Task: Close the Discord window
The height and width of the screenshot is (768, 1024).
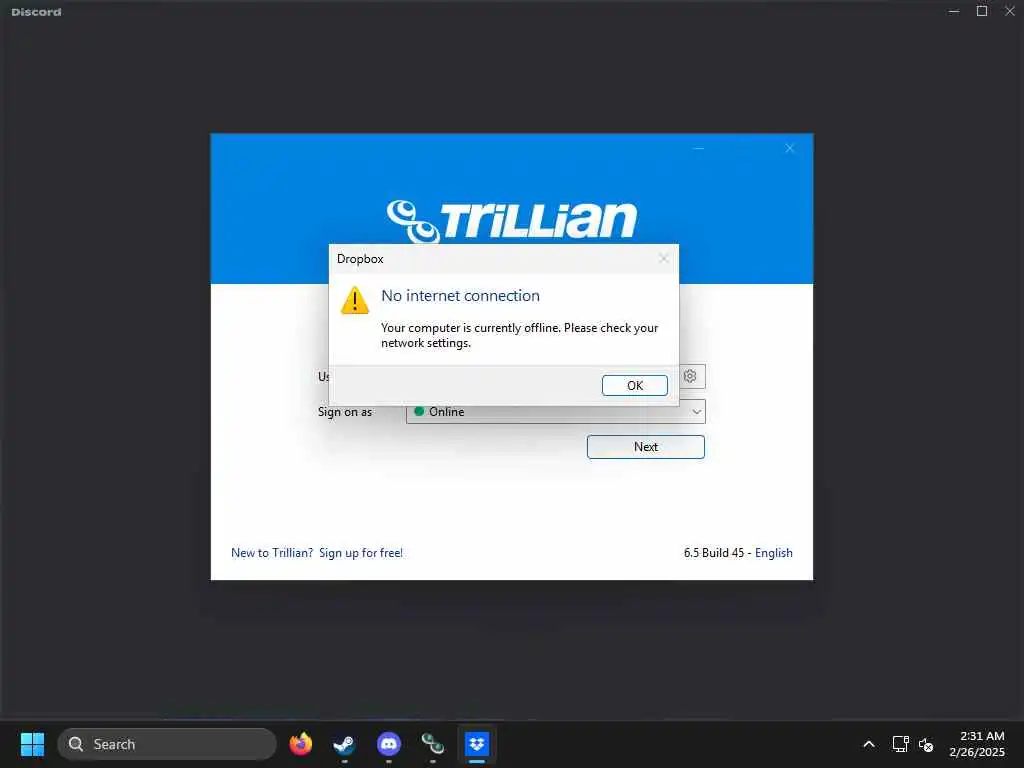Action: [1010, 11]
